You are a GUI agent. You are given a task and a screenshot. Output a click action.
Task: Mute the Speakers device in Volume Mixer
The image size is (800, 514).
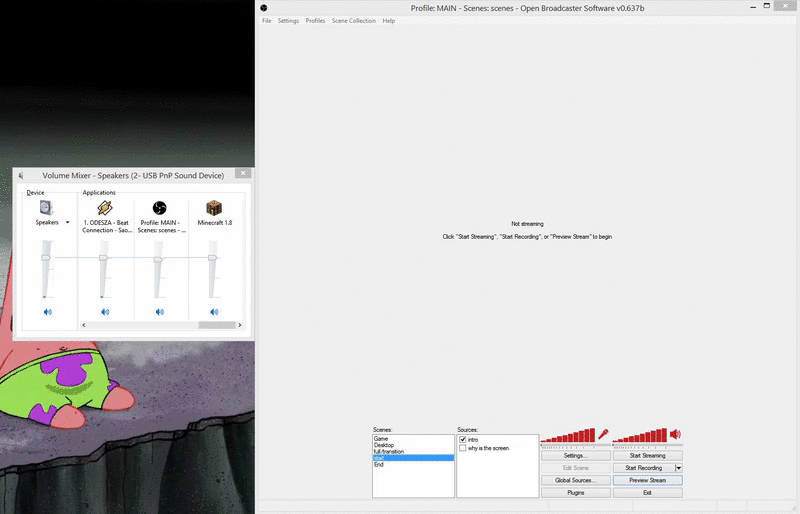(x=47, y=311)
